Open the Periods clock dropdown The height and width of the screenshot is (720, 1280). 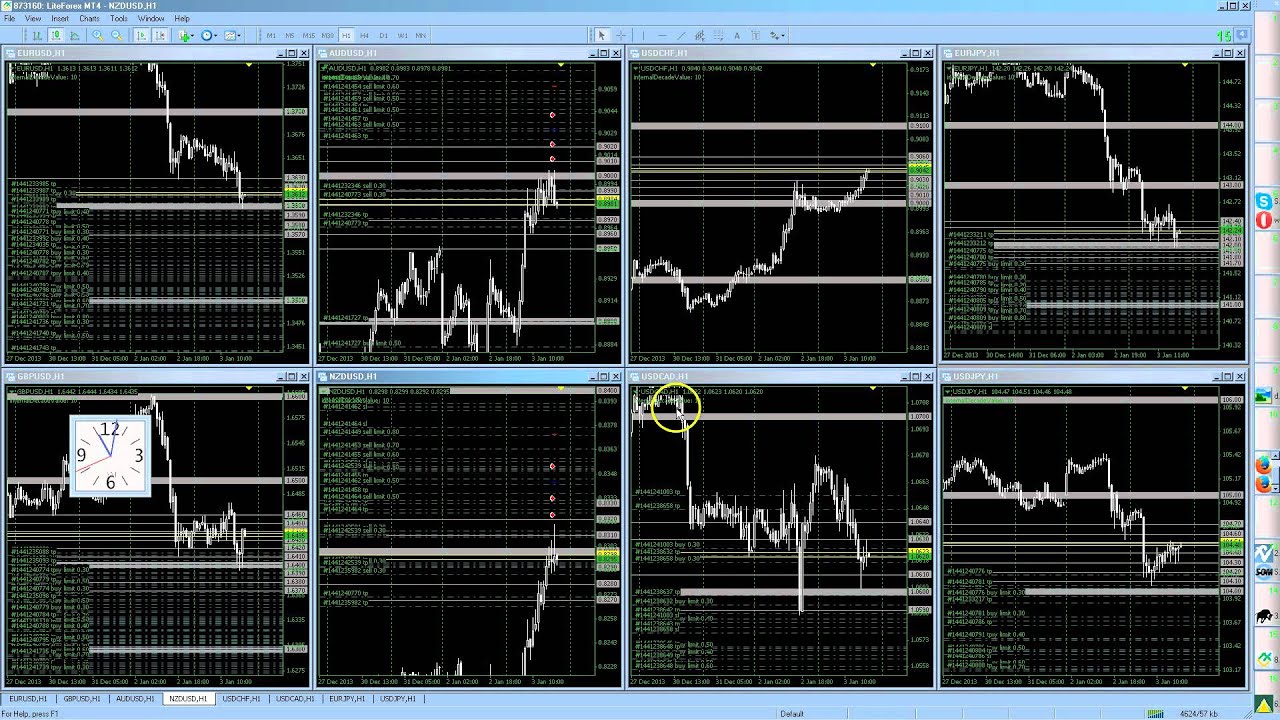pos(209,35)
